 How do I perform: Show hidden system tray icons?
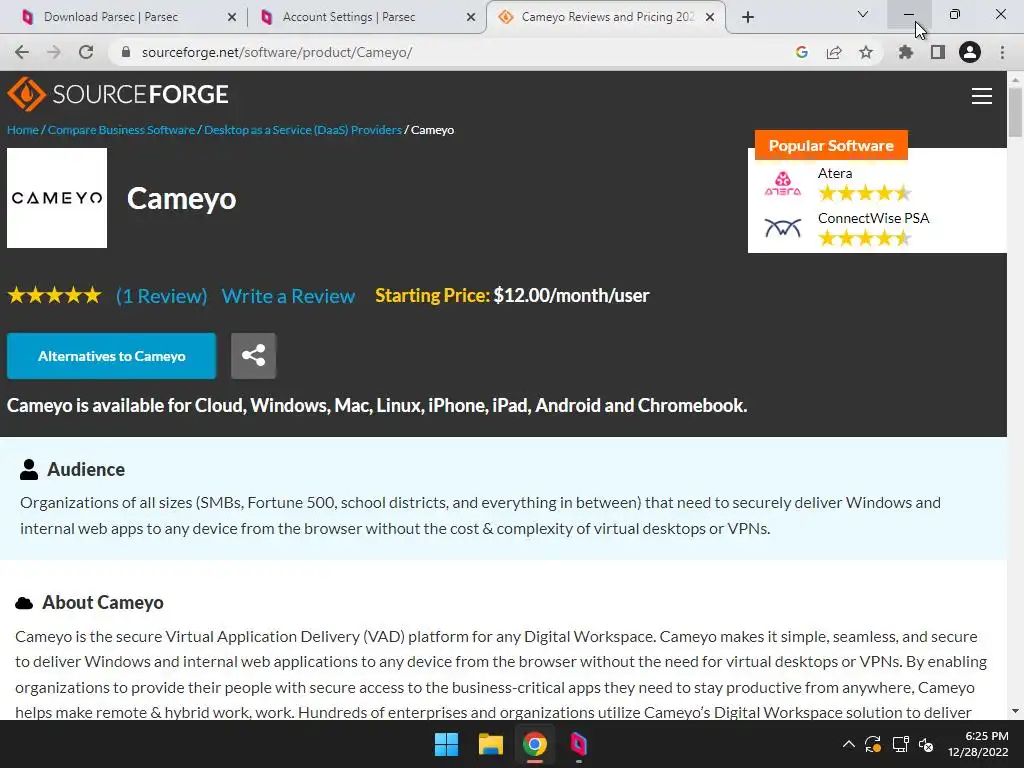[x=848, y=744]
